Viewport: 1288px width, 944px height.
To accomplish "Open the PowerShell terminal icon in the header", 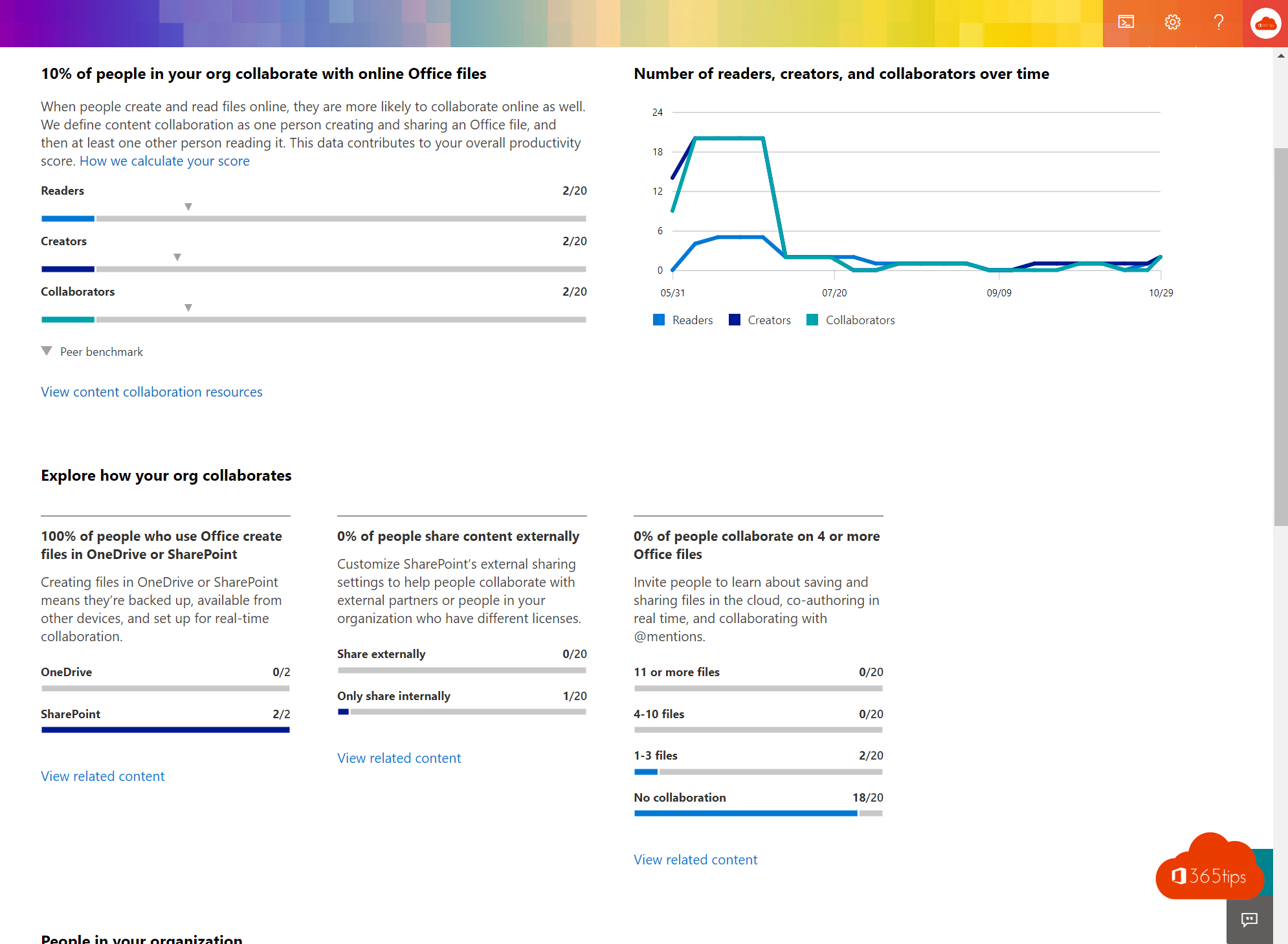I will coord(1126,21).
